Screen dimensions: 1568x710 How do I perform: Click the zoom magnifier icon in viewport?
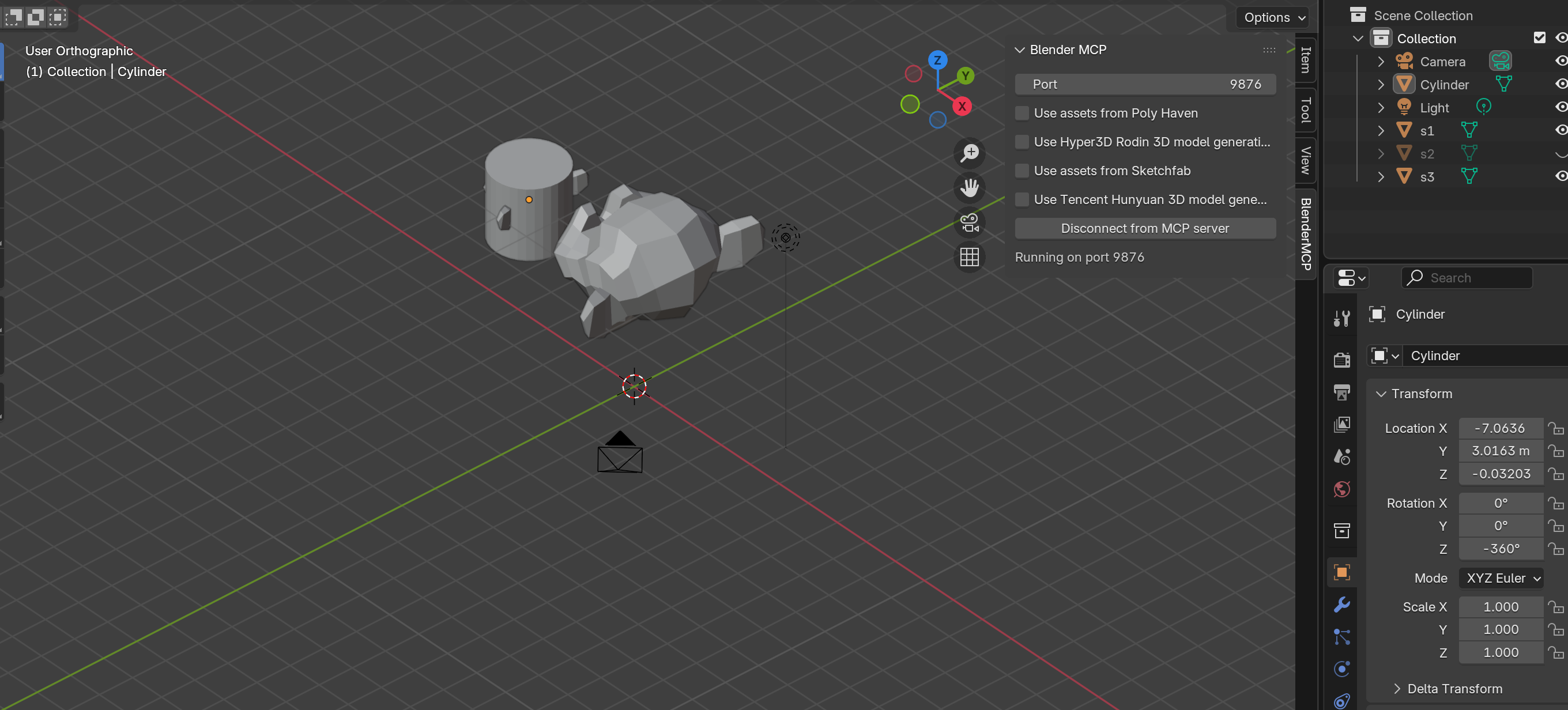[969, 153]
